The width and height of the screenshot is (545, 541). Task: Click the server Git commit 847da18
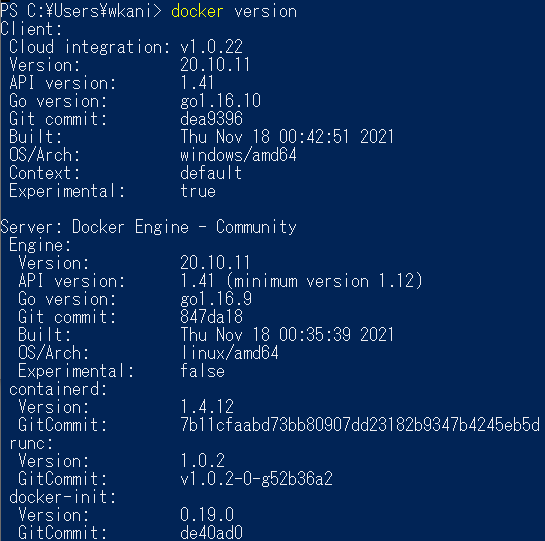[211, 317]
